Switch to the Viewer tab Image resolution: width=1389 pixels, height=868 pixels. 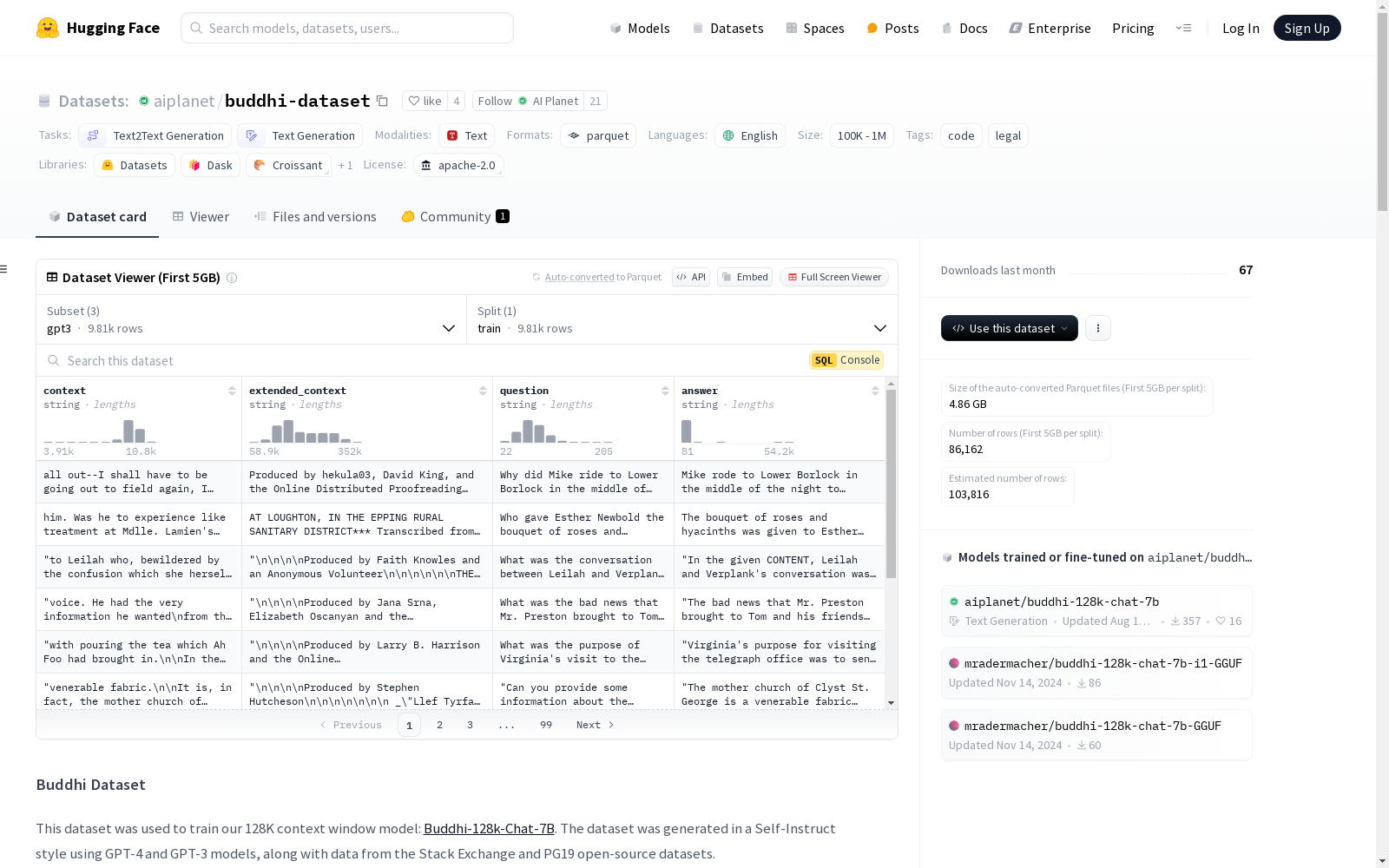coord(201,217)
